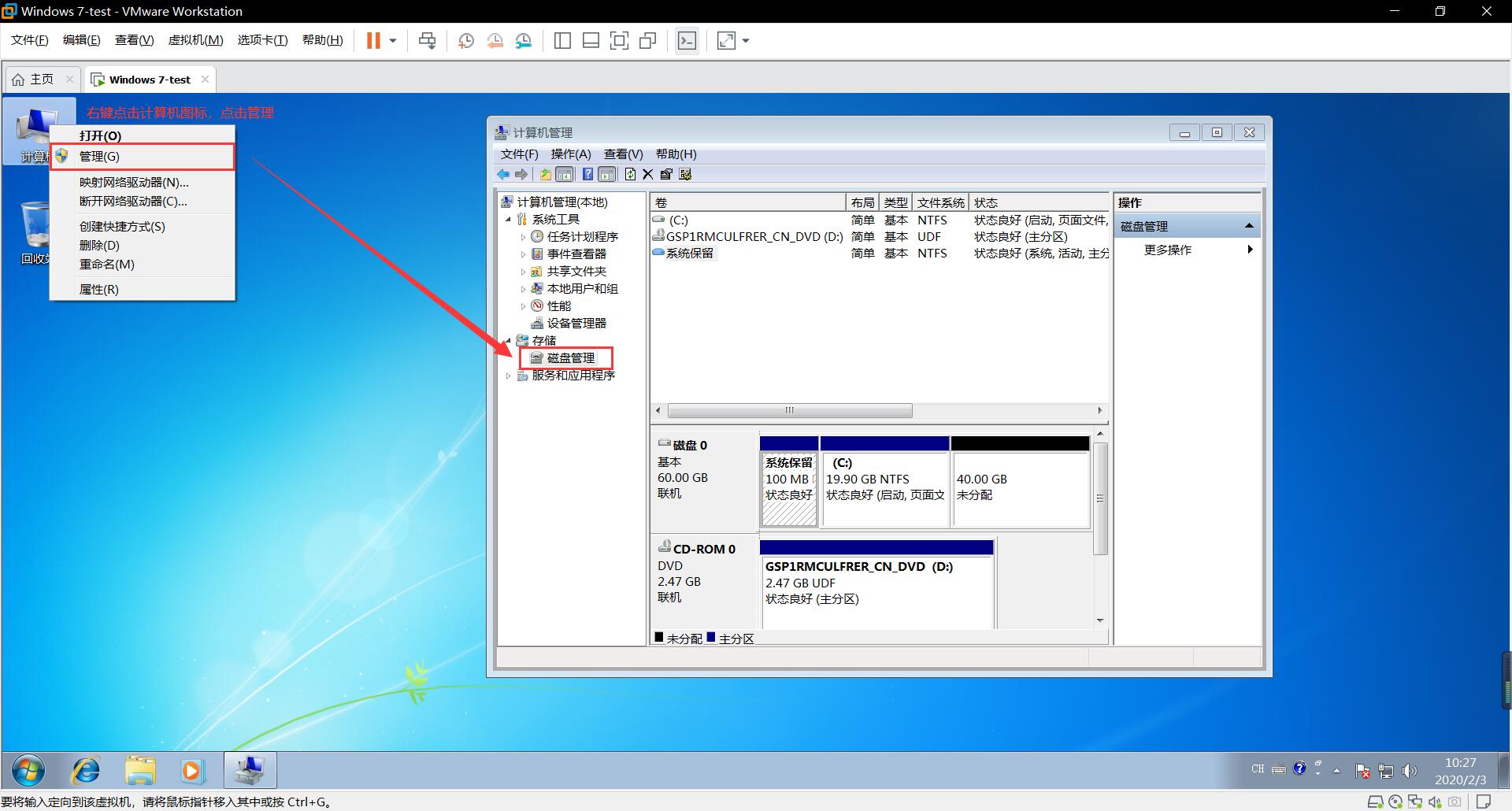Open the power options dropdown arrow beside pause
The image size is (1512, 811).
tap(392, 40)
